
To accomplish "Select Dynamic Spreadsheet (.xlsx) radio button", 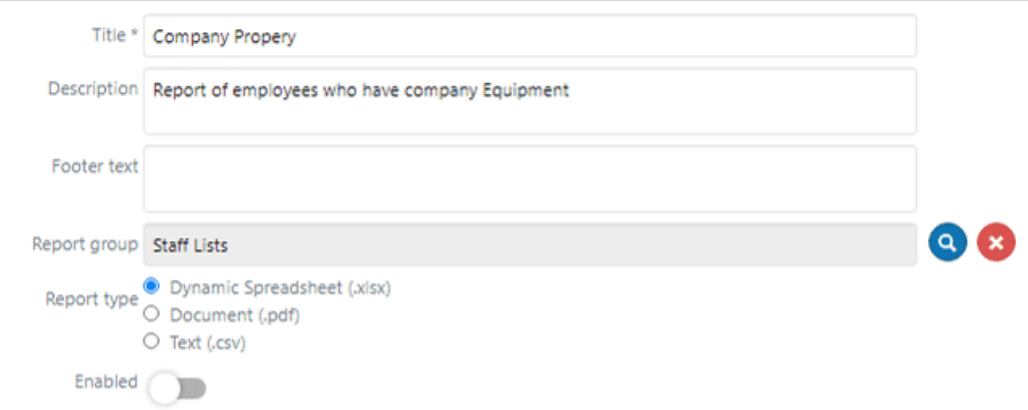I will tap(151, 285).
